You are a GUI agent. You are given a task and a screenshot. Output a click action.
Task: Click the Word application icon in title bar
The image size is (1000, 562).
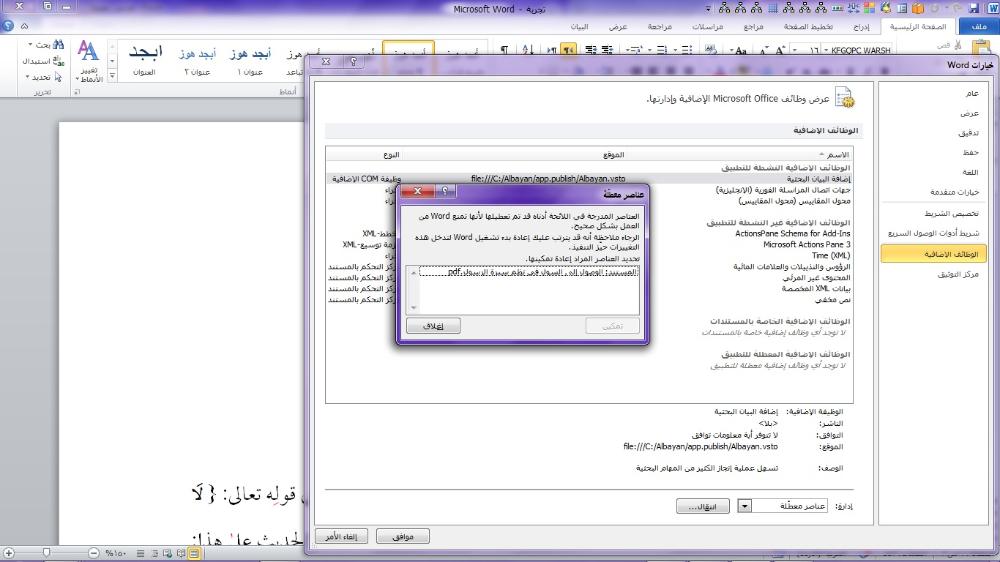click(x=992, y=8)
